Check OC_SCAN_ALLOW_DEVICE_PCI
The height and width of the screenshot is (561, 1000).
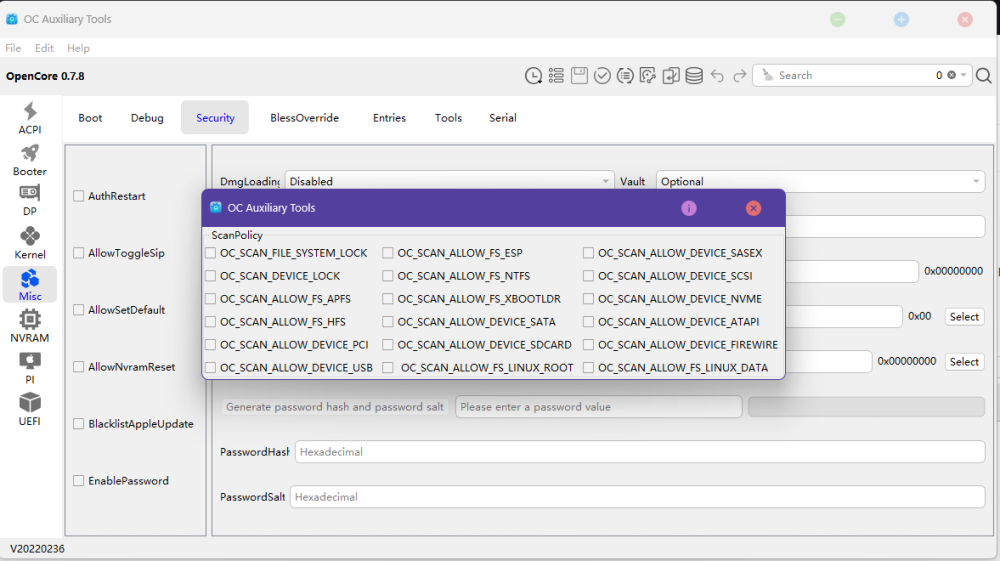click(x=210, y=345)
